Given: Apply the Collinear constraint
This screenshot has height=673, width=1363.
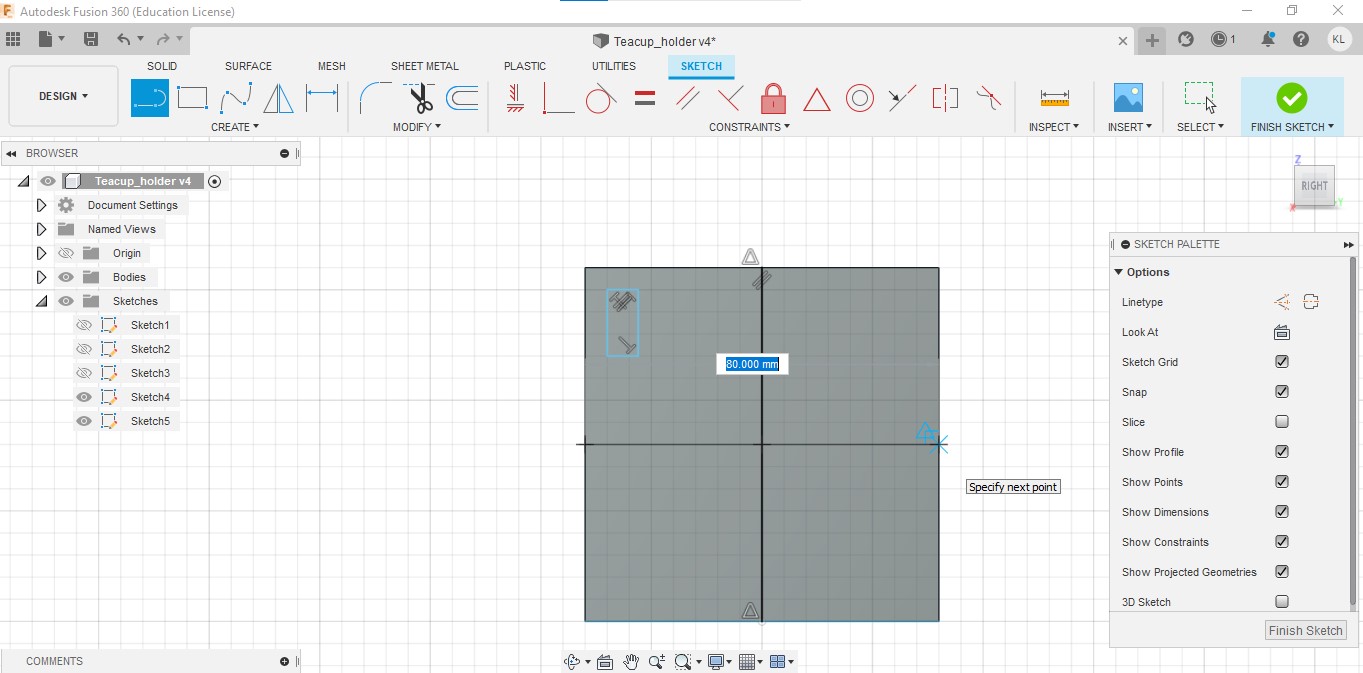Looking at the screenshot, I should point(902,98).
